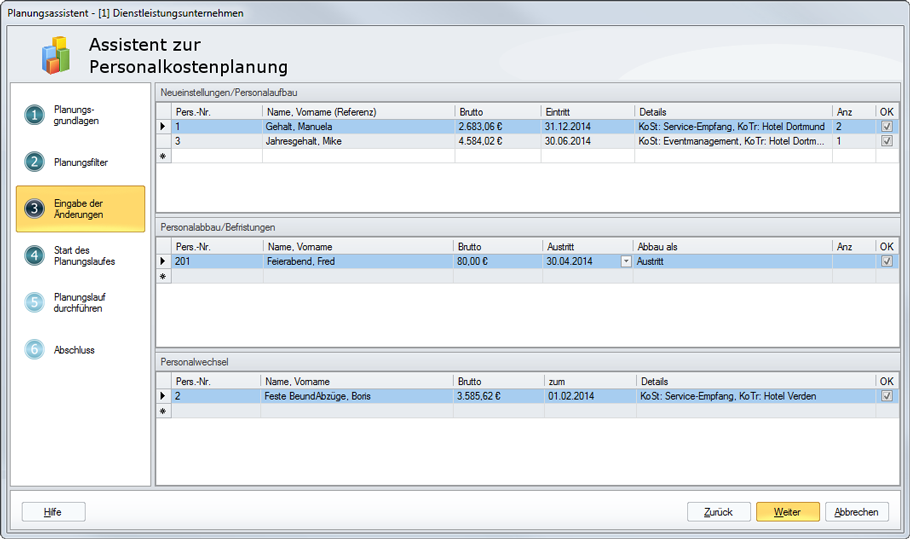Click Brutto value 80,00 €

498,261
